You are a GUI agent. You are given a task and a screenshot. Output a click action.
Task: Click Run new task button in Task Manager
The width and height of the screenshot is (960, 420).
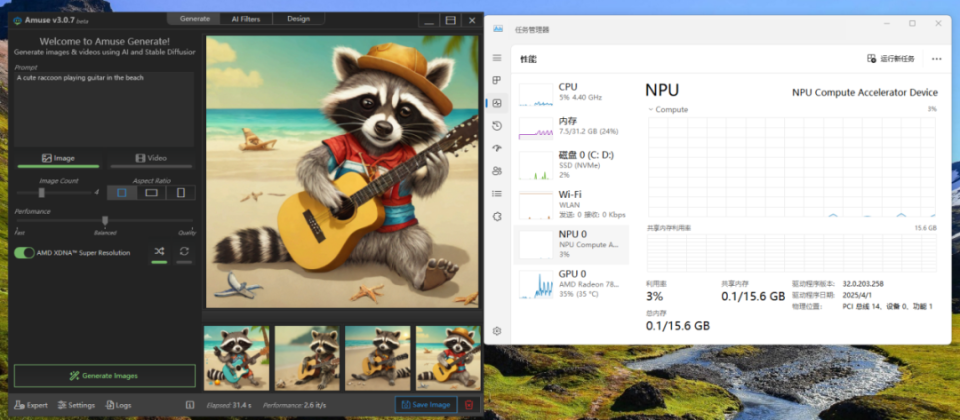click(x=891, y=59)
